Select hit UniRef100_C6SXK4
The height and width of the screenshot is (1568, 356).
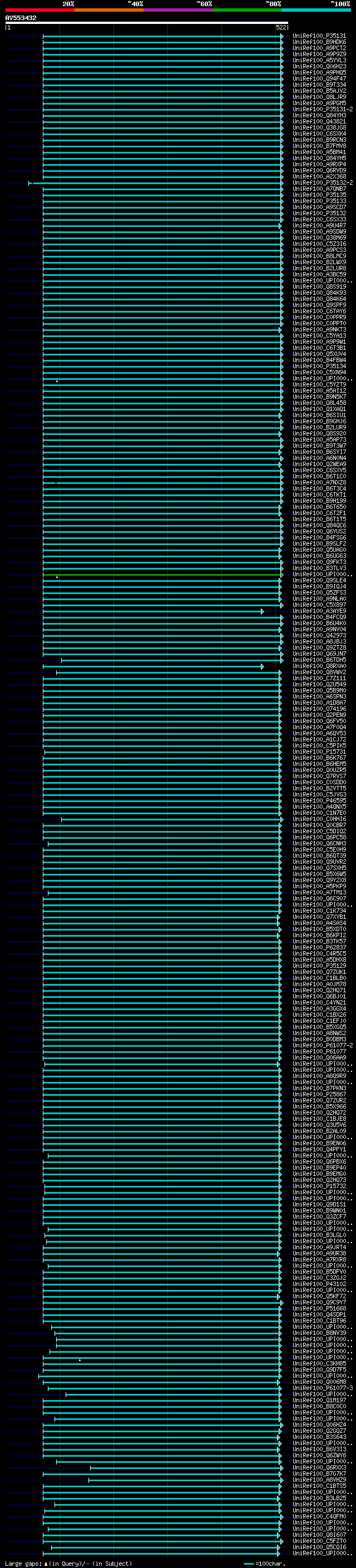(319, 134)
